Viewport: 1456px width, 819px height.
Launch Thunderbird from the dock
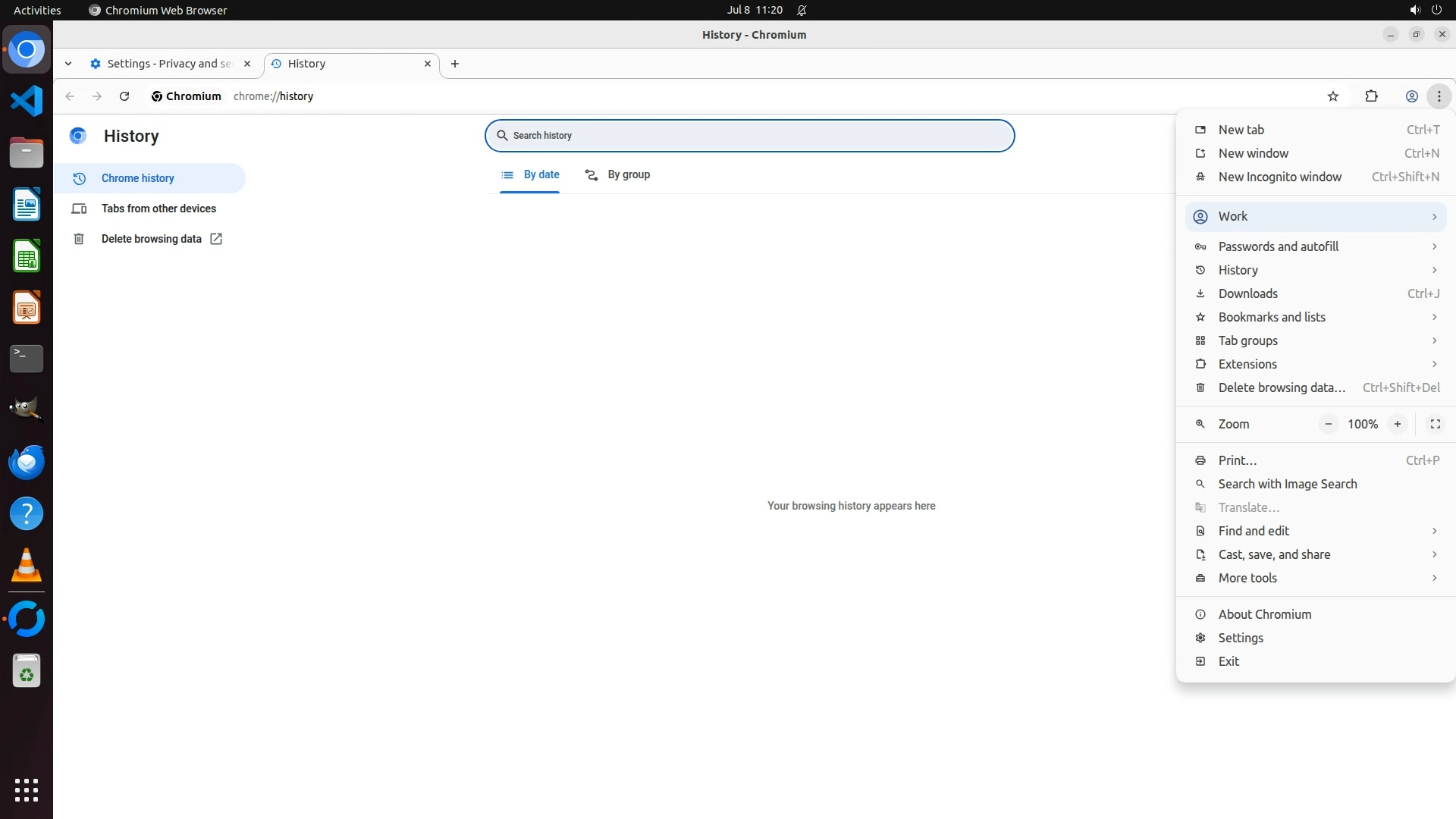(27, 462)
